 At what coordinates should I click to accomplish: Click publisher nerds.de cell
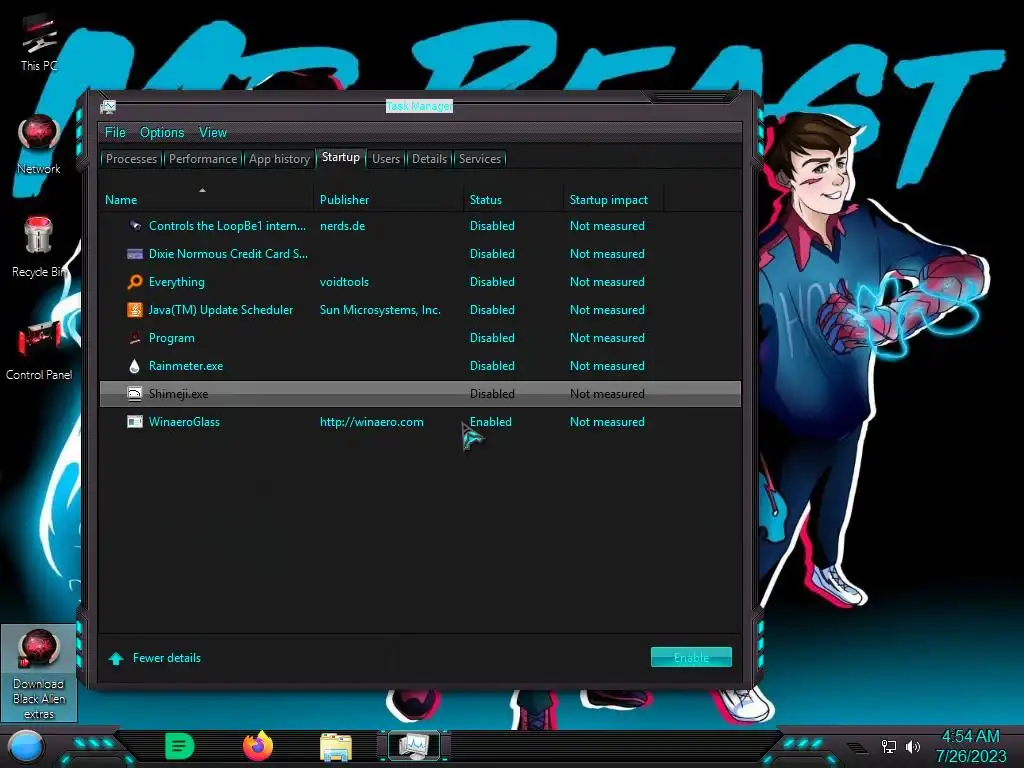(x=342, y=226)
